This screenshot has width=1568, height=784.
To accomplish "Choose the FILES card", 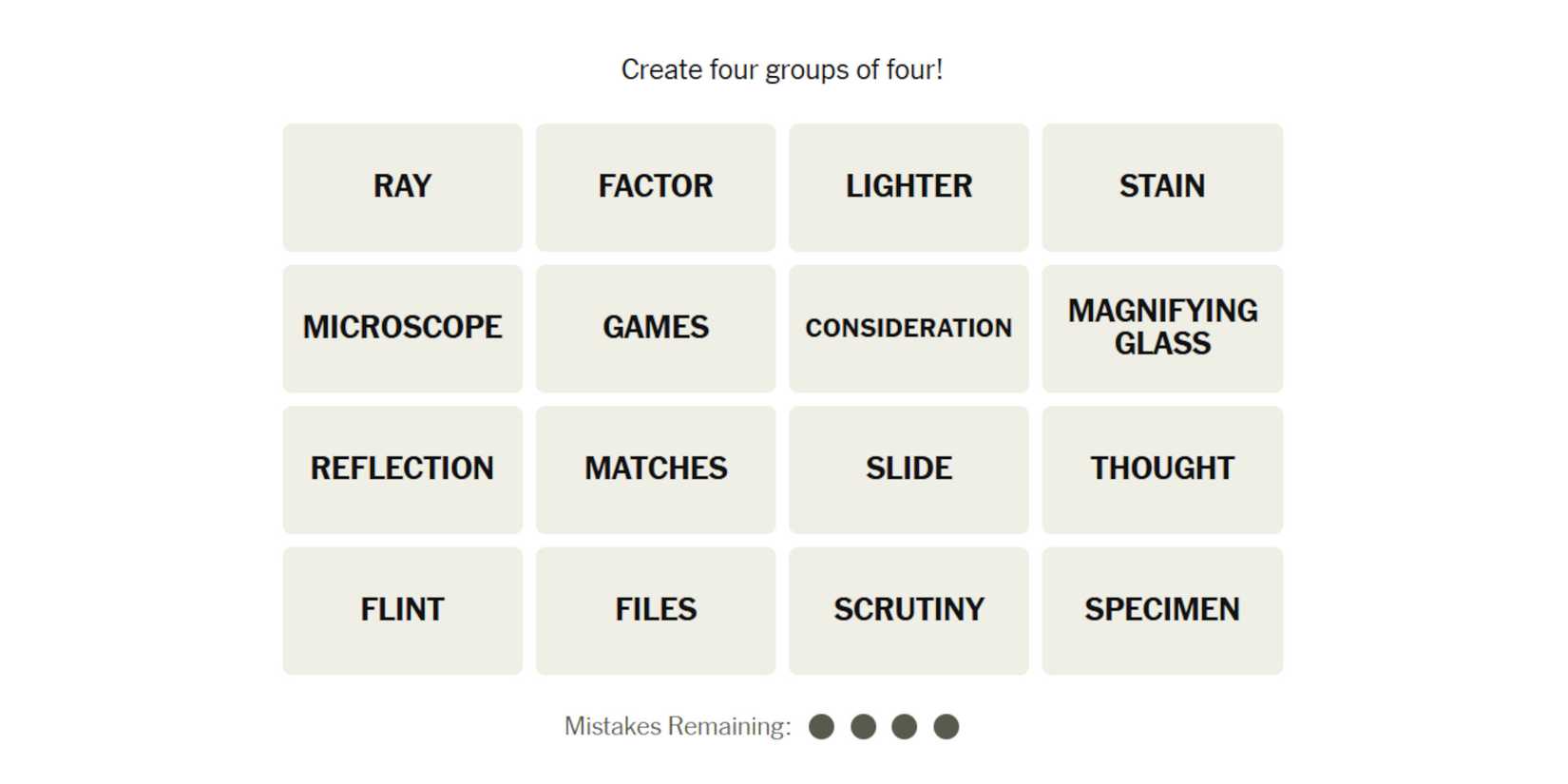I will (656, 610).
